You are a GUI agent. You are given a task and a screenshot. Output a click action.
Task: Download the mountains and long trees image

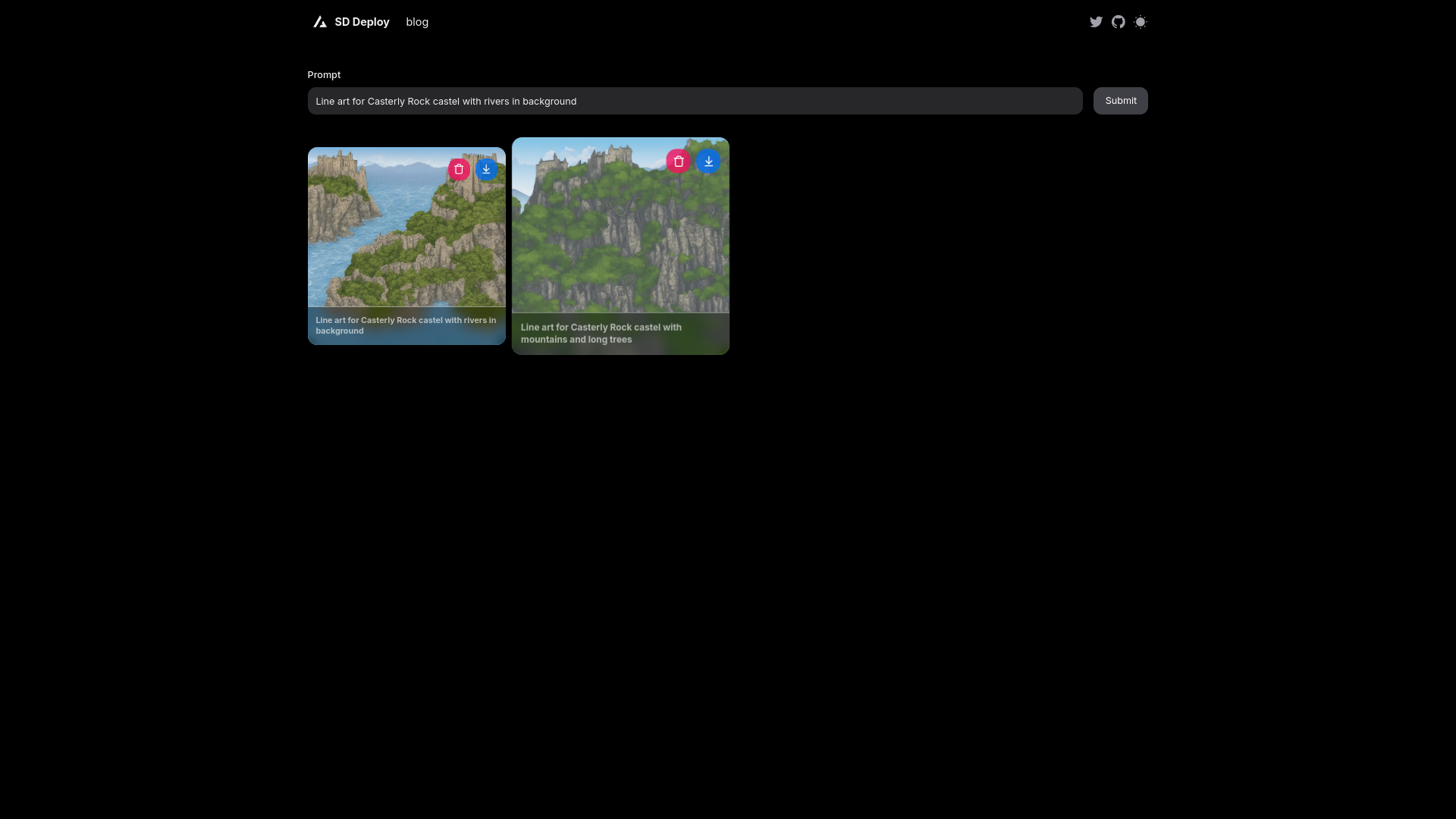[x=708, y=161]
